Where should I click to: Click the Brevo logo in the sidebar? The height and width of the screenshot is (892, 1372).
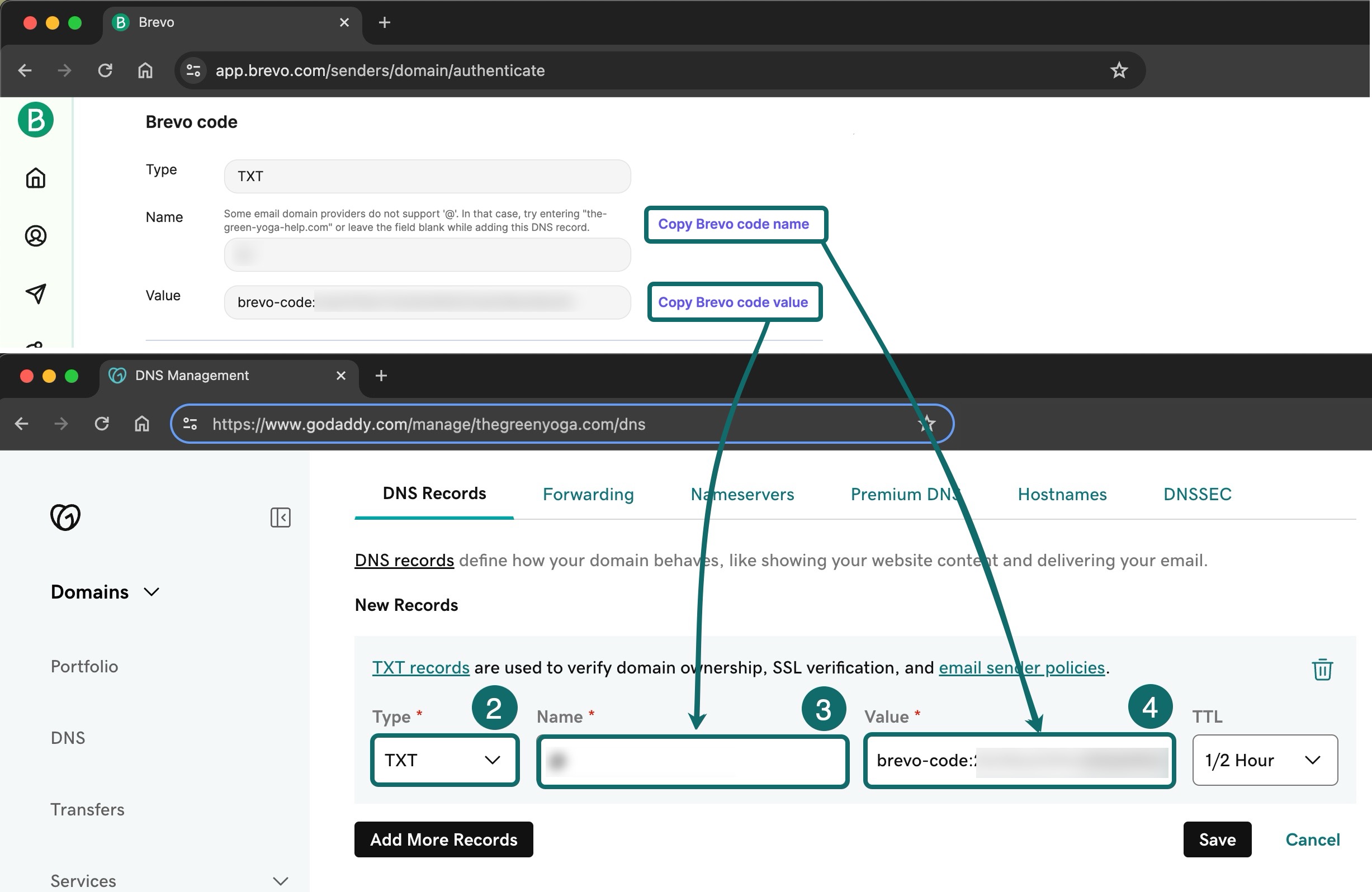[36, 120]
